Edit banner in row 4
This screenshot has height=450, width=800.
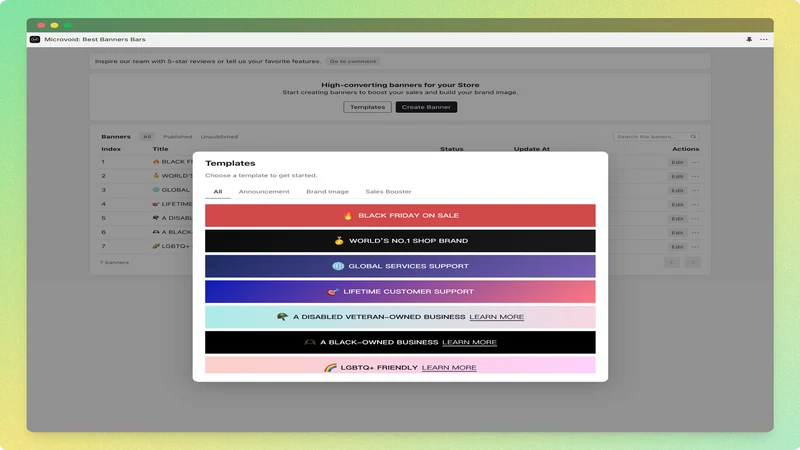[677, 205]
